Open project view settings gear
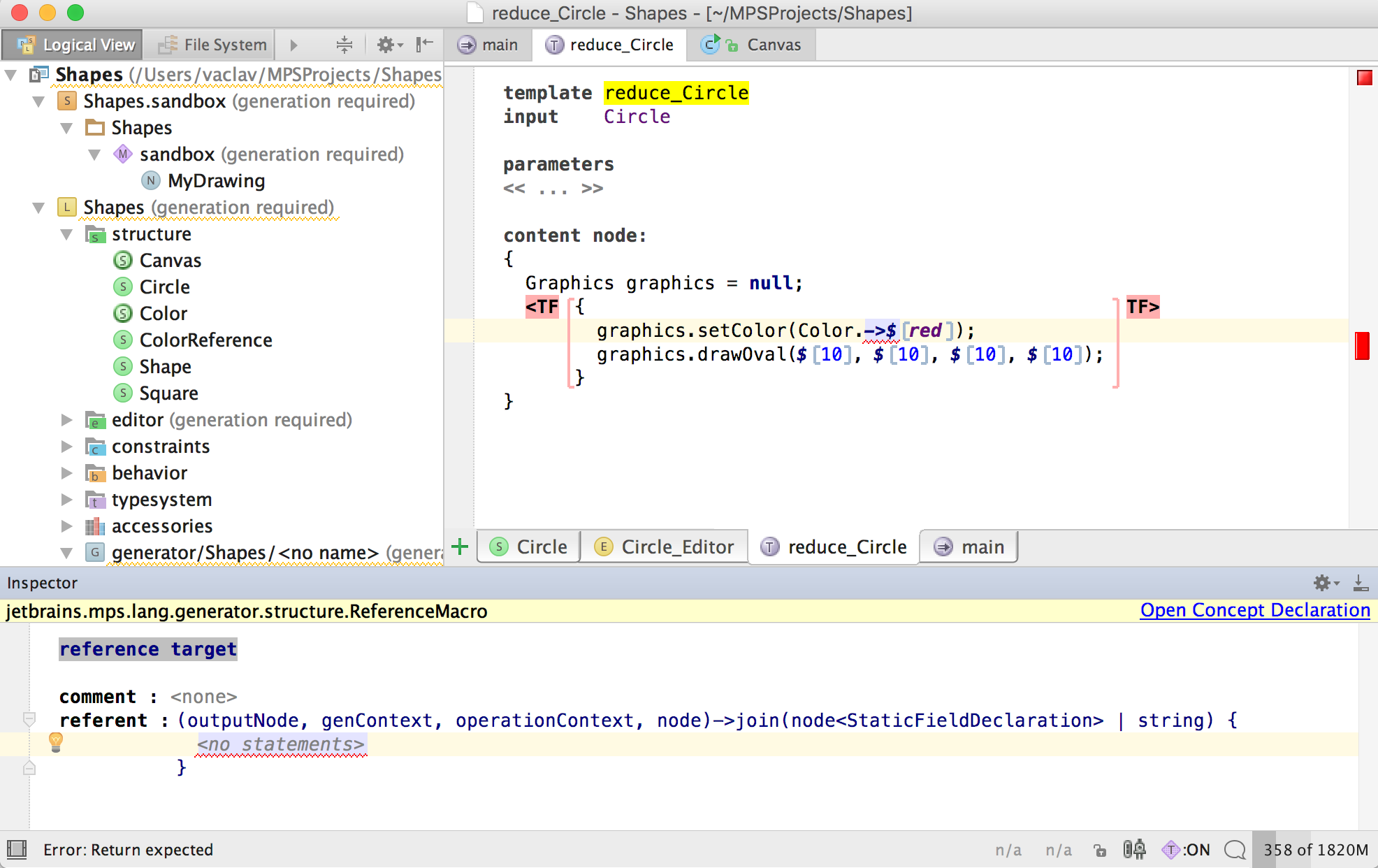Screen dimensions: 1378x868 point(388,45)
